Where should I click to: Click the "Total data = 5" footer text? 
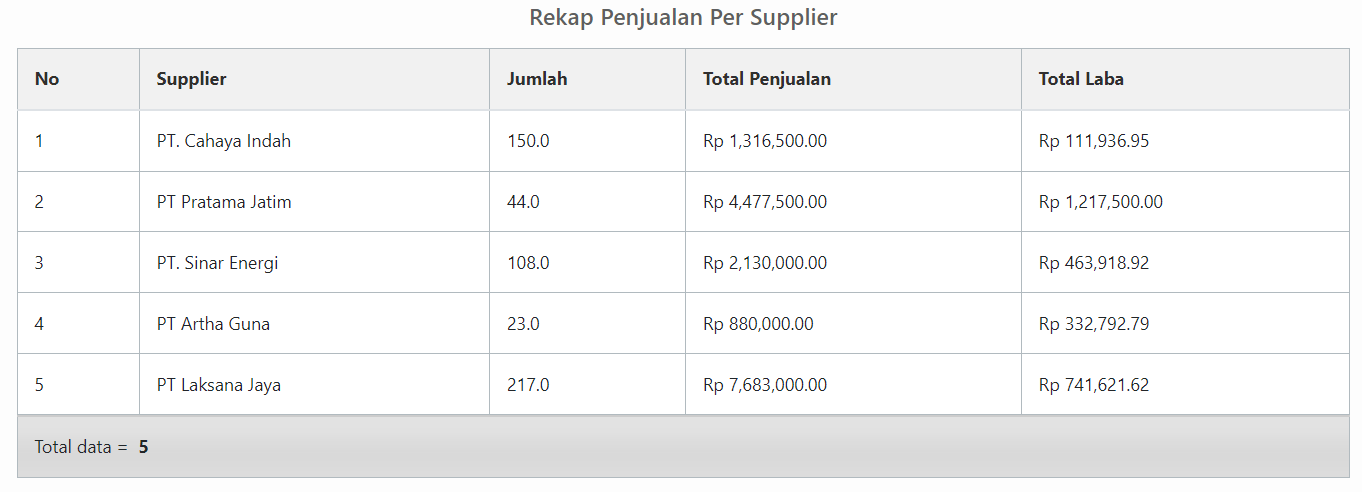click(x=91, y=447)
